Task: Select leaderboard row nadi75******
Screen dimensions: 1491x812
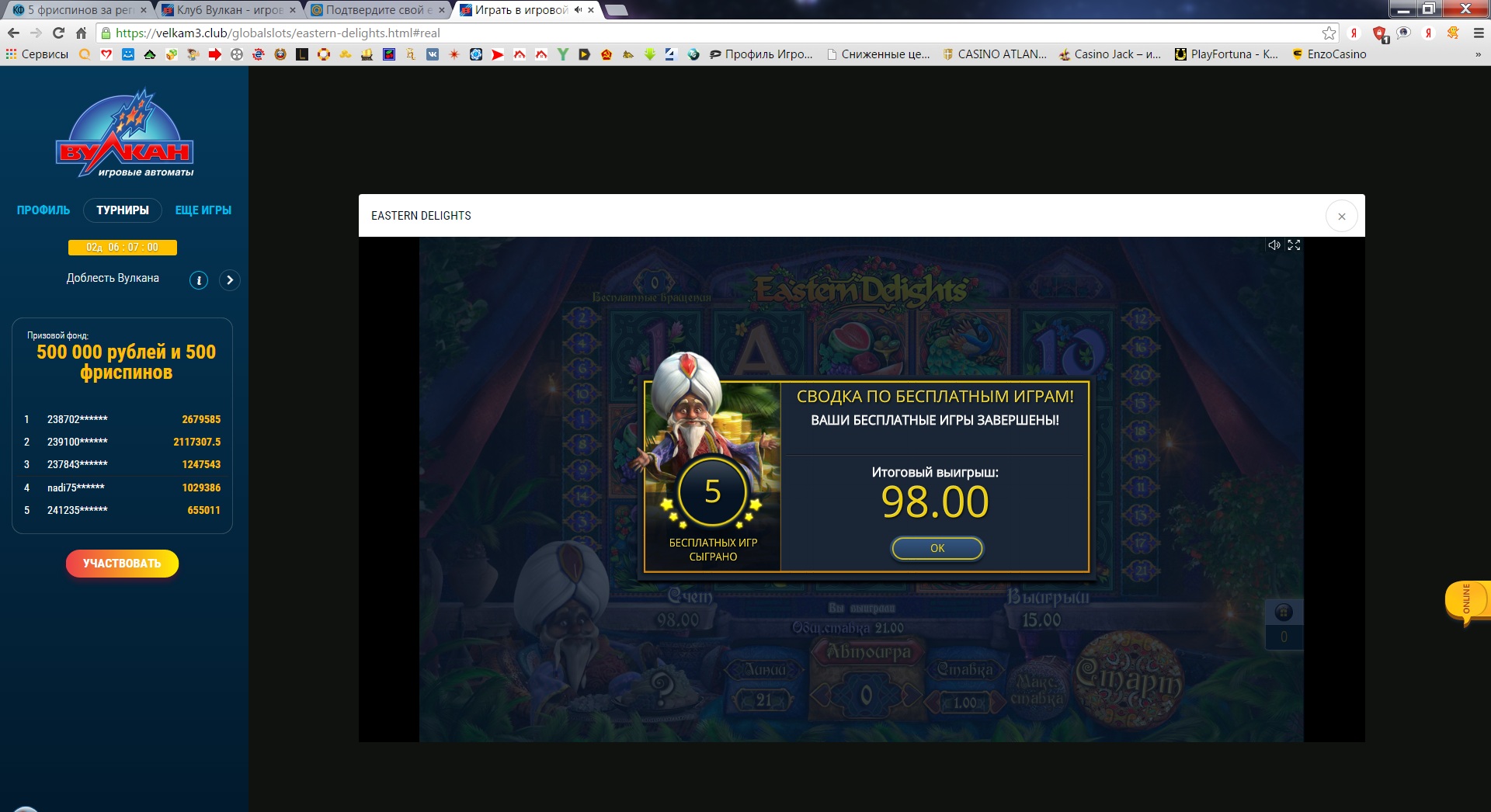Action: coord(123,488)
